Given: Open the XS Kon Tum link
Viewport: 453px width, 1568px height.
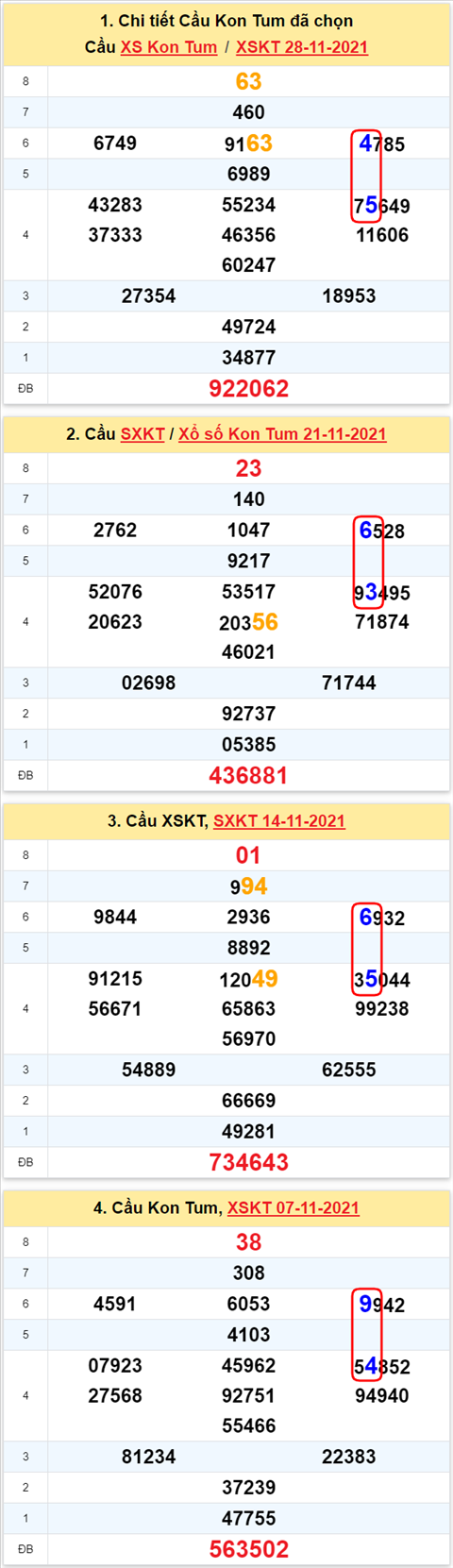Looking at the screenshot, I should (x=169, y=47).
